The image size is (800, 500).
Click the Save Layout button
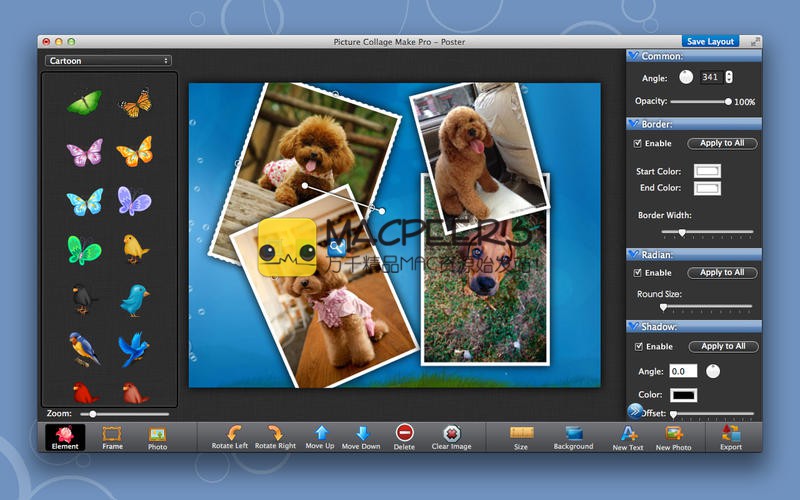710,42
